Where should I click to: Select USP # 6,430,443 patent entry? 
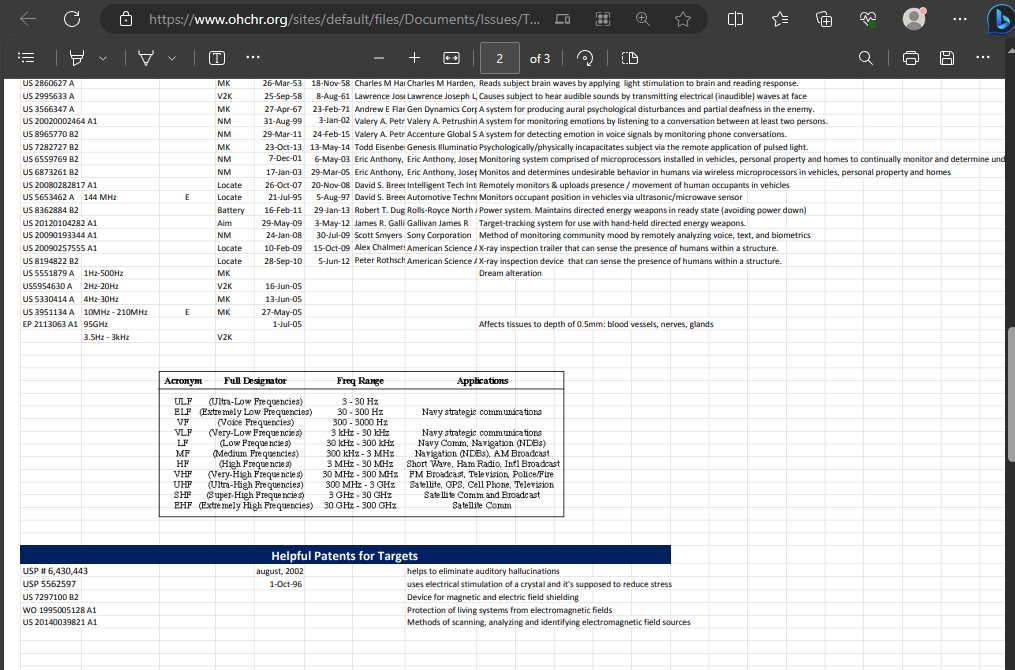tap(55, 571)
